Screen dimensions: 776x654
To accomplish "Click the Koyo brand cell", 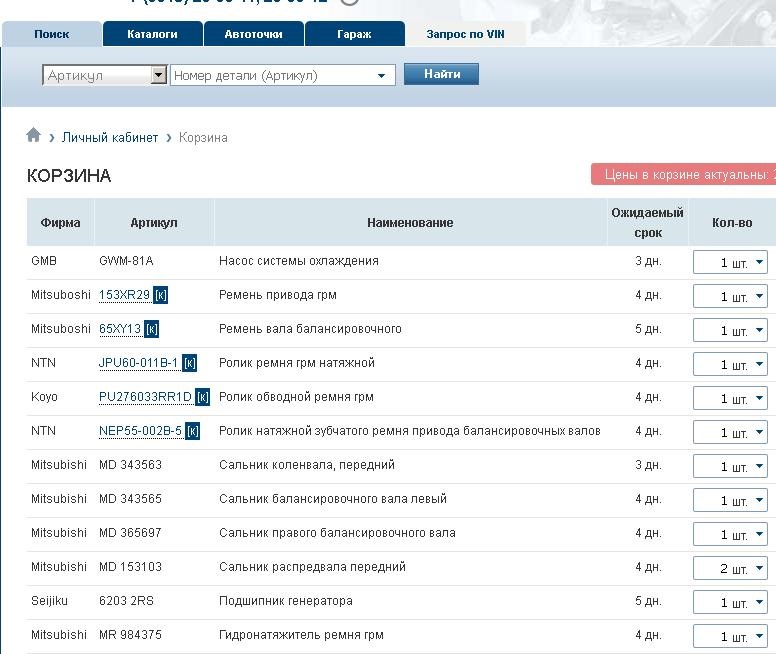I will 44,397.
